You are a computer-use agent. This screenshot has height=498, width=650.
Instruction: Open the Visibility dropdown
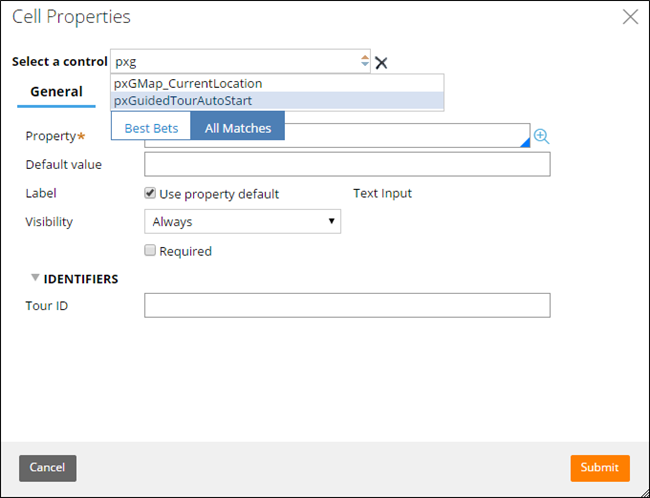243,221
